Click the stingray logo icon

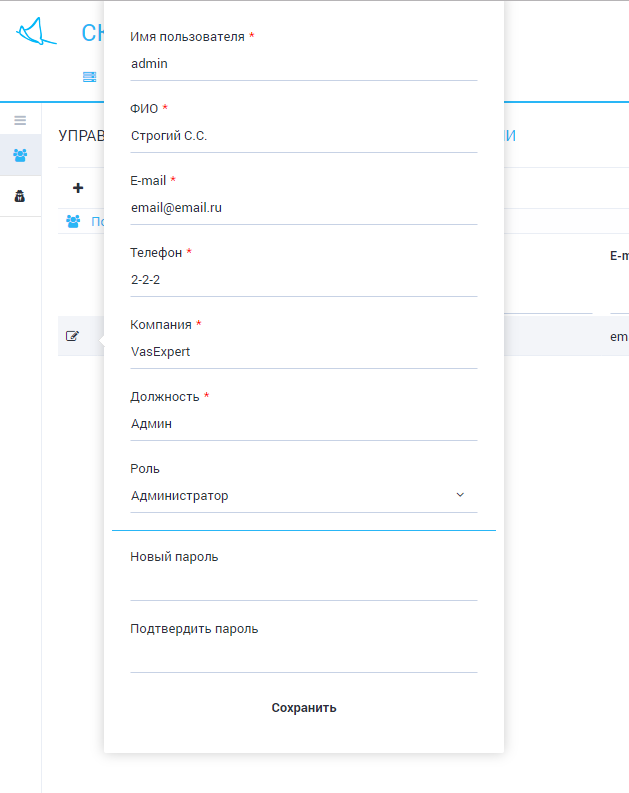tap(36, 32)
